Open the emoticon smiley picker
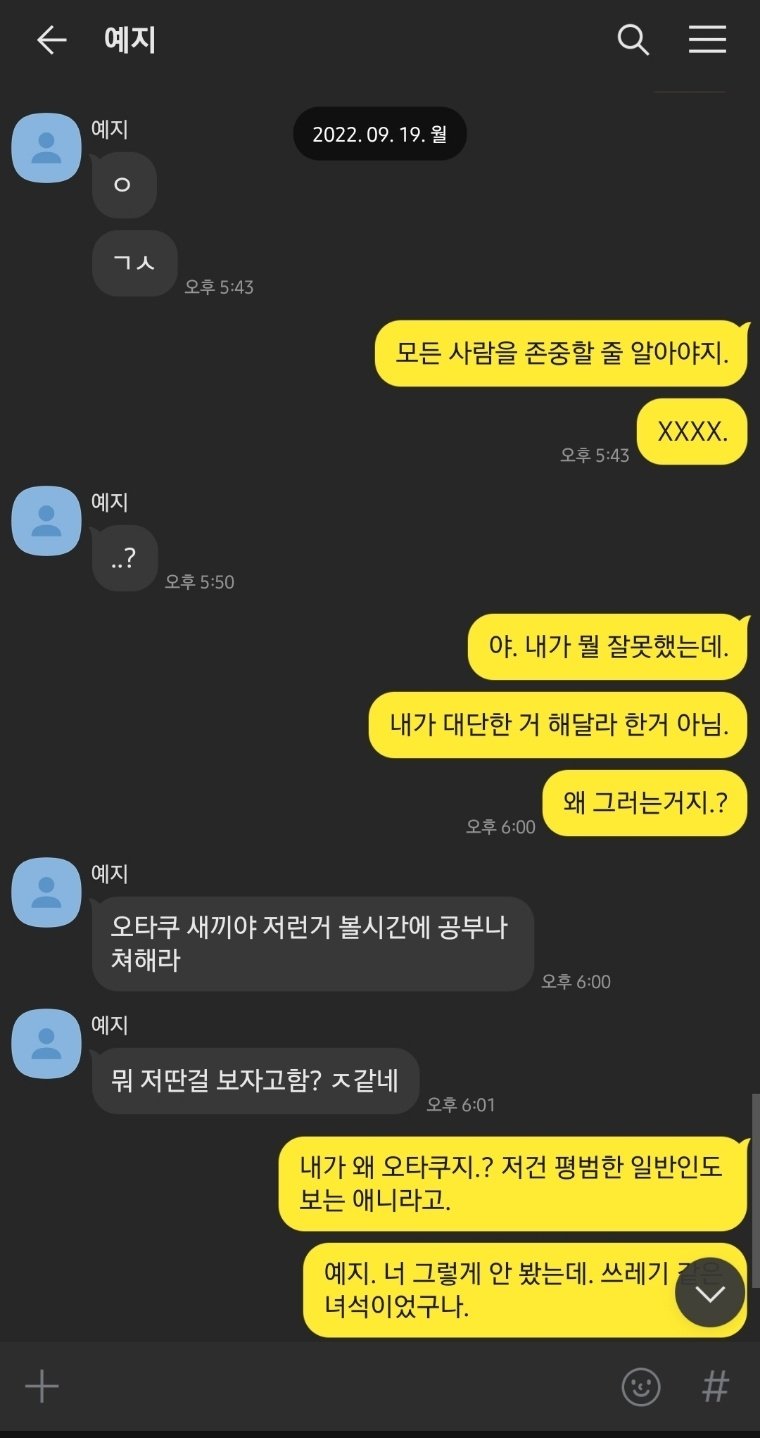Image resolution: width=760 pixels, height=1438 pixels. [x=641, y=1387]
